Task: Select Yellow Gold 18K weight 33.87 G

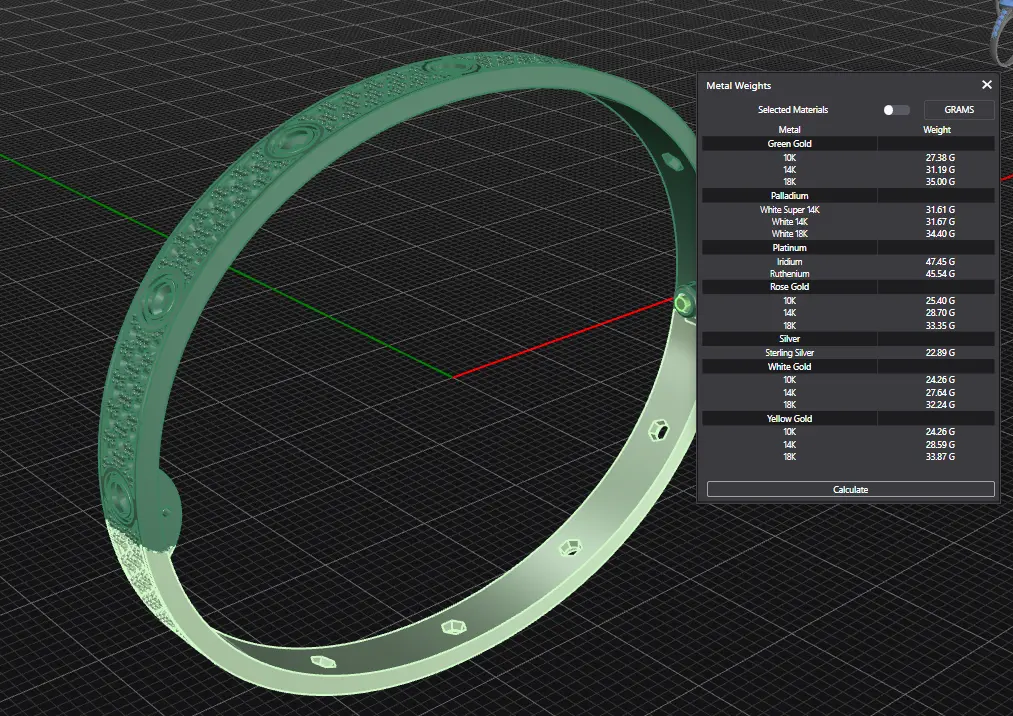Action: point(940,457)
